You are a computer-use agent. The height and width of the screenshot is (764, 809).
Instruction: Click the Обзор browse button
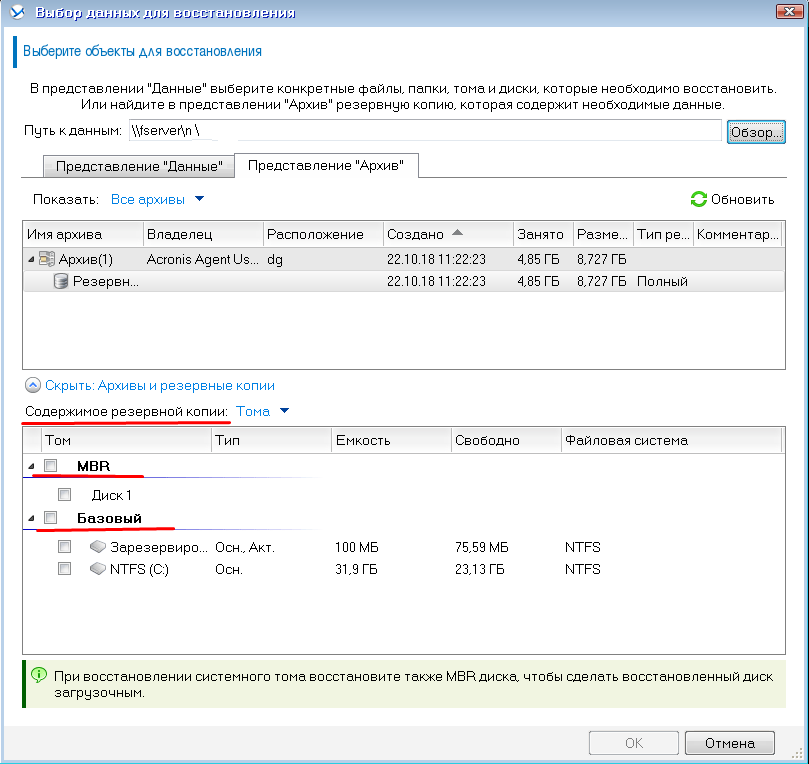[756, 132]
